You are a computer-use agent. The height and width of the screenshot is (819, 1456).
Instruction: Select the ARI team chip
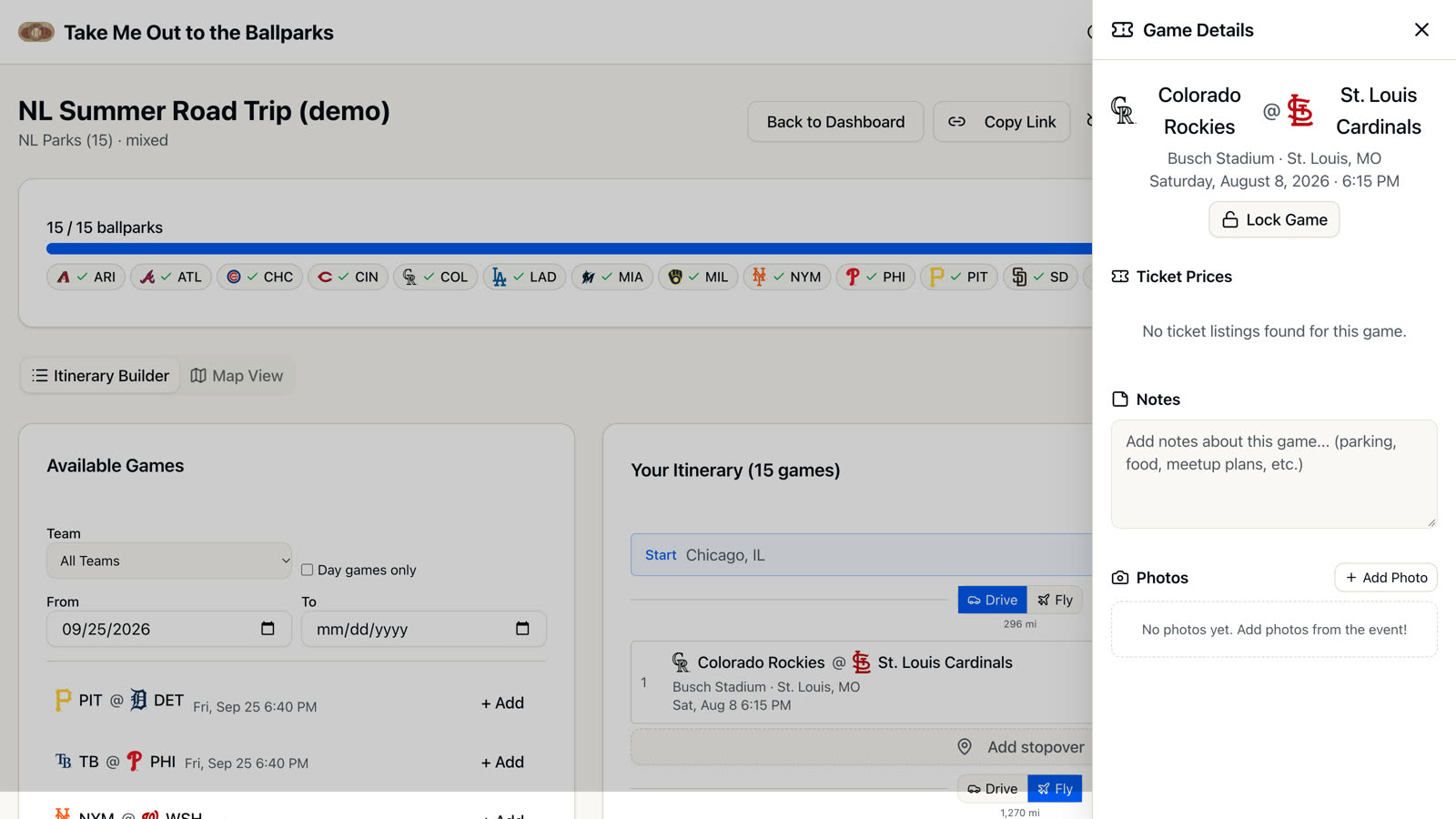tap(86, 277)
